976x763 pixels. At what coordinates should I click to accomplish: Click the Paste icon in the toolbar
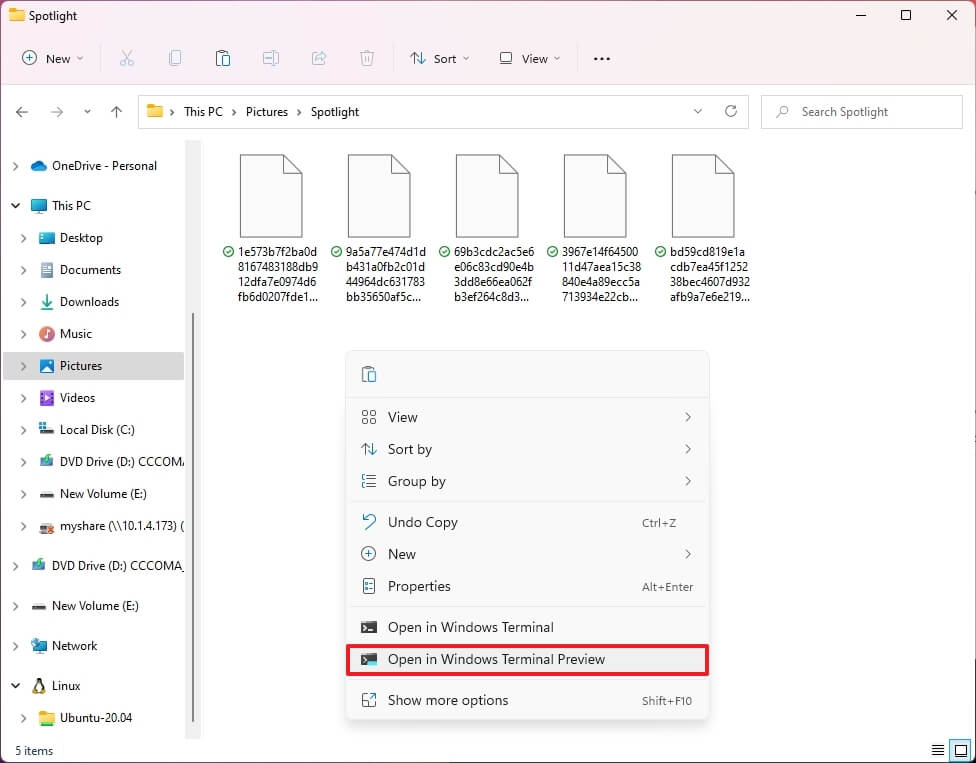(223, 58)
